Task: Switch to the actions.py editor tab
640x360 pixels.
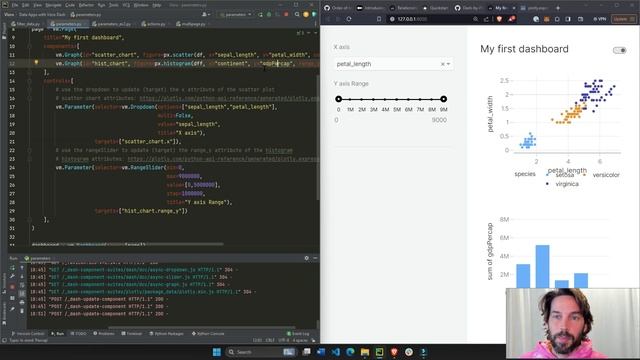Action: (153, 24)
